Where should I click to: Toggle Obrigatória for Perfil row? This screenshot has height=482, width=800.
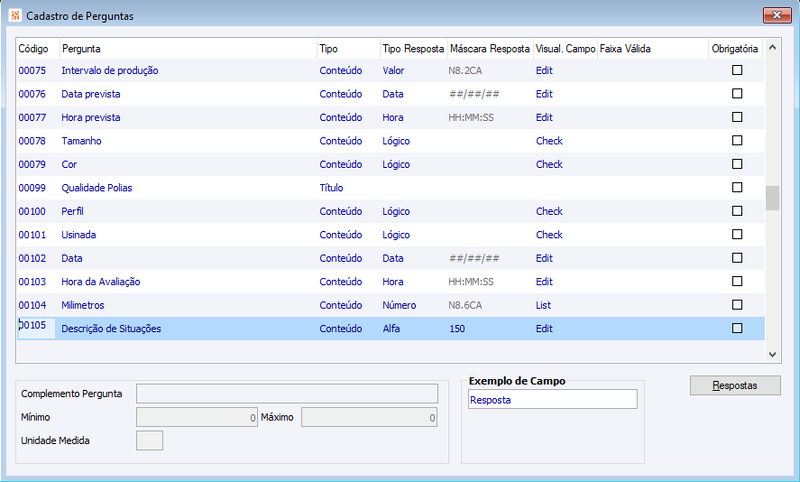point(737,211)
